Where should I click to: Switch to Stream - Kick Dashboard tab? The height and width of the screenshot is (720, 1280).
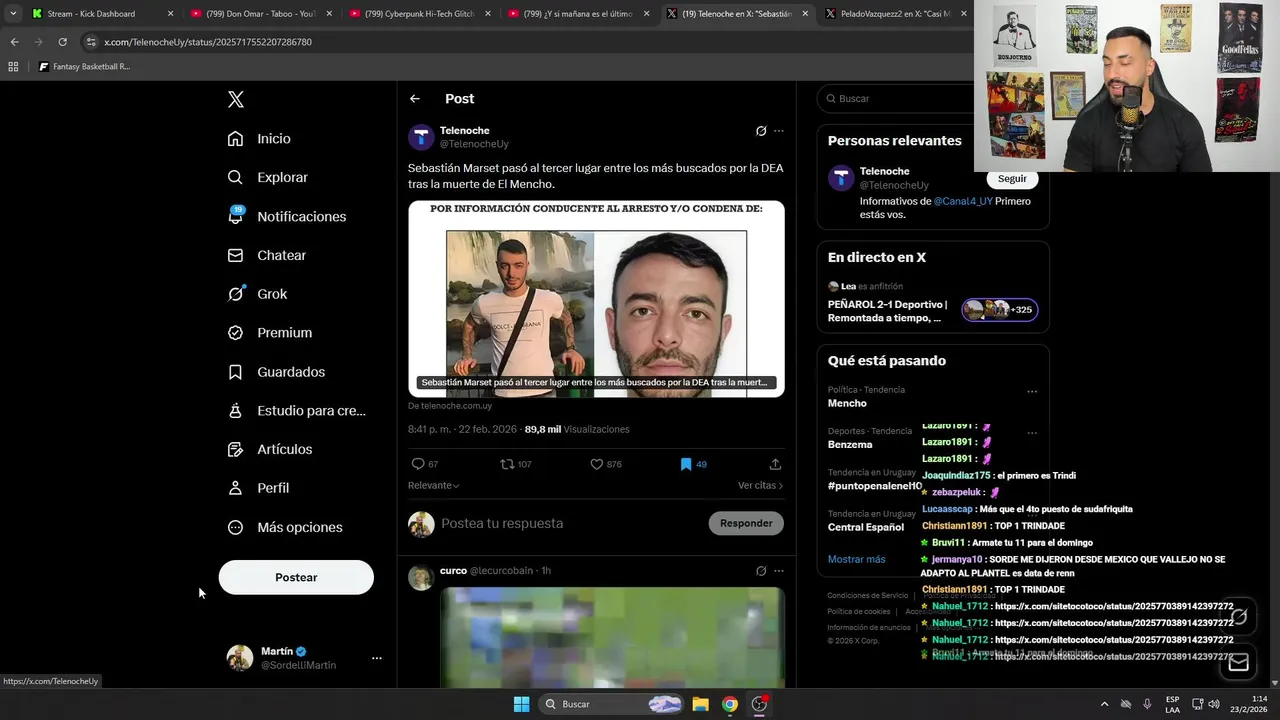tap(100, 14)
